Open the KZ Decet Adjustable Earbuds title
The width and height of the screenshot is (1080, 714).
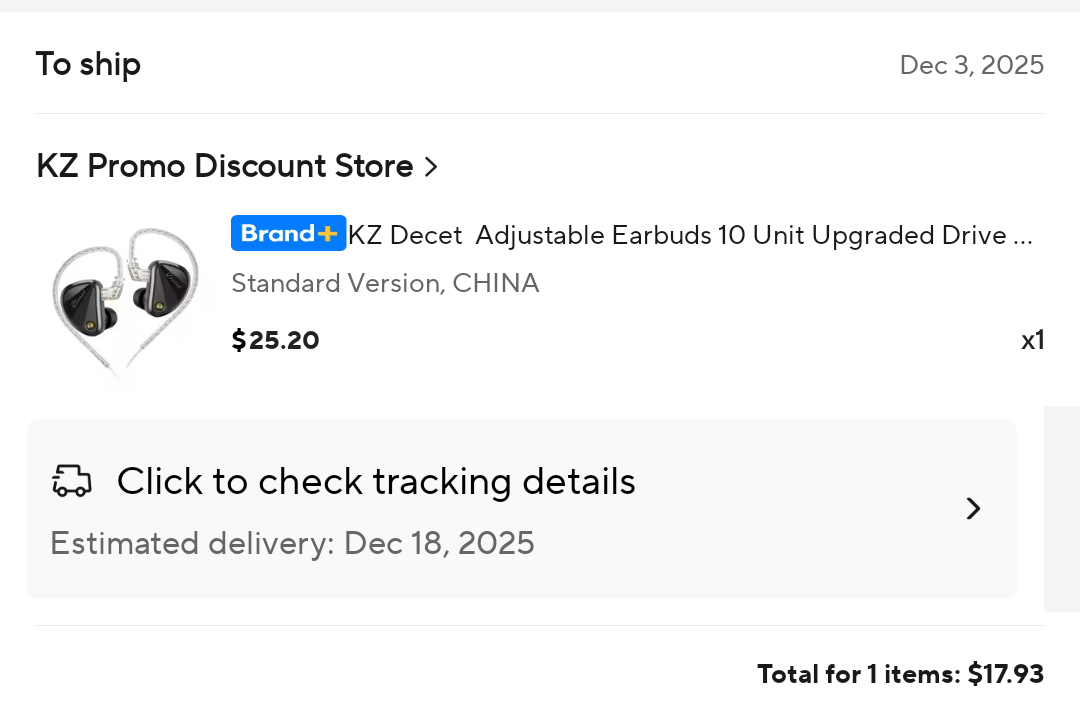(x=678, y=235)
